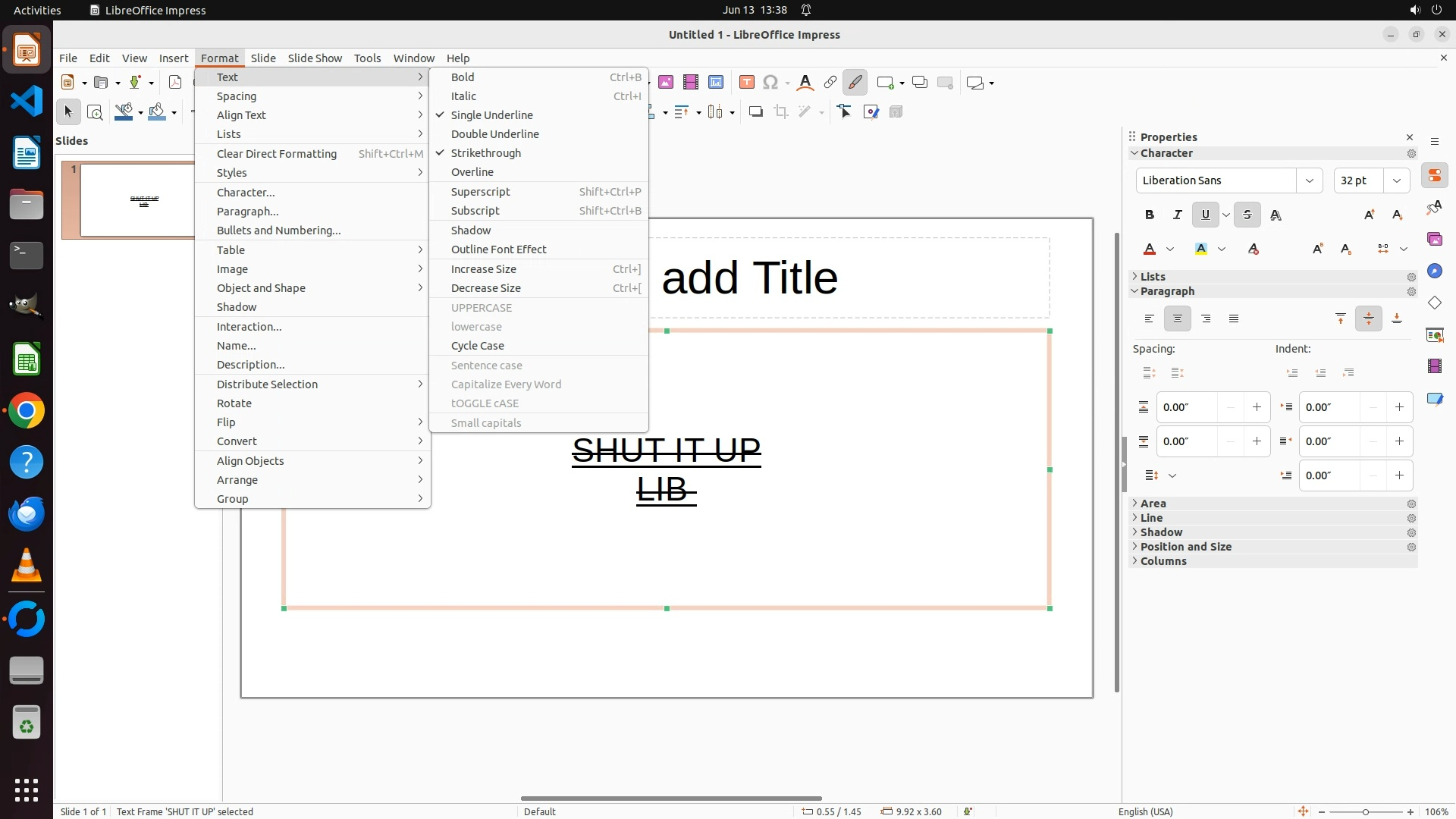Open the VLC media player dock icon

(x=27, y=566)
